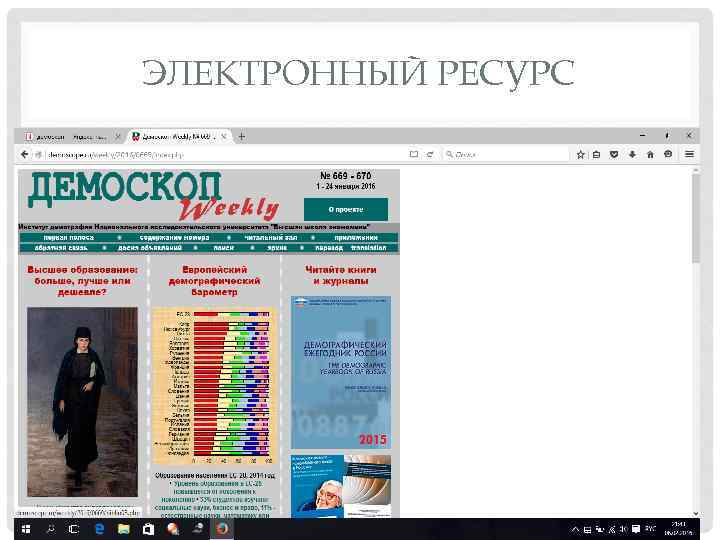The height and width of the screenshot is (540, 720).
Task: Close the first browser tab
Action: click(x=118, y=136)
